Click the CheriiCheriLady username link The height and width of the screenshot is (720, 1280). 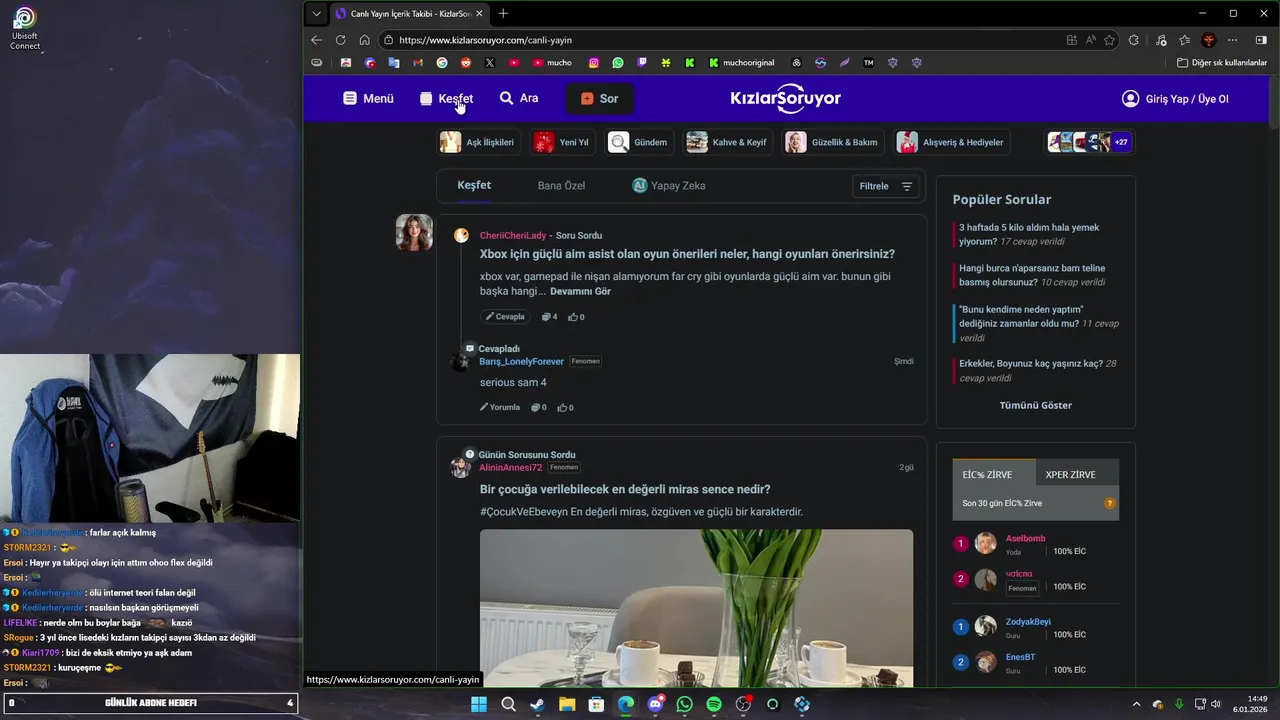(513, 235)
